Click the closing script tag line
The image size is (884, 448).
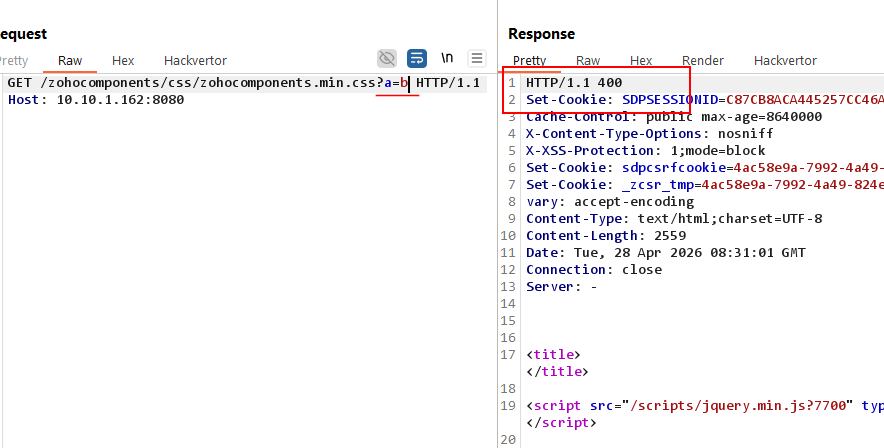click(561, 422)
